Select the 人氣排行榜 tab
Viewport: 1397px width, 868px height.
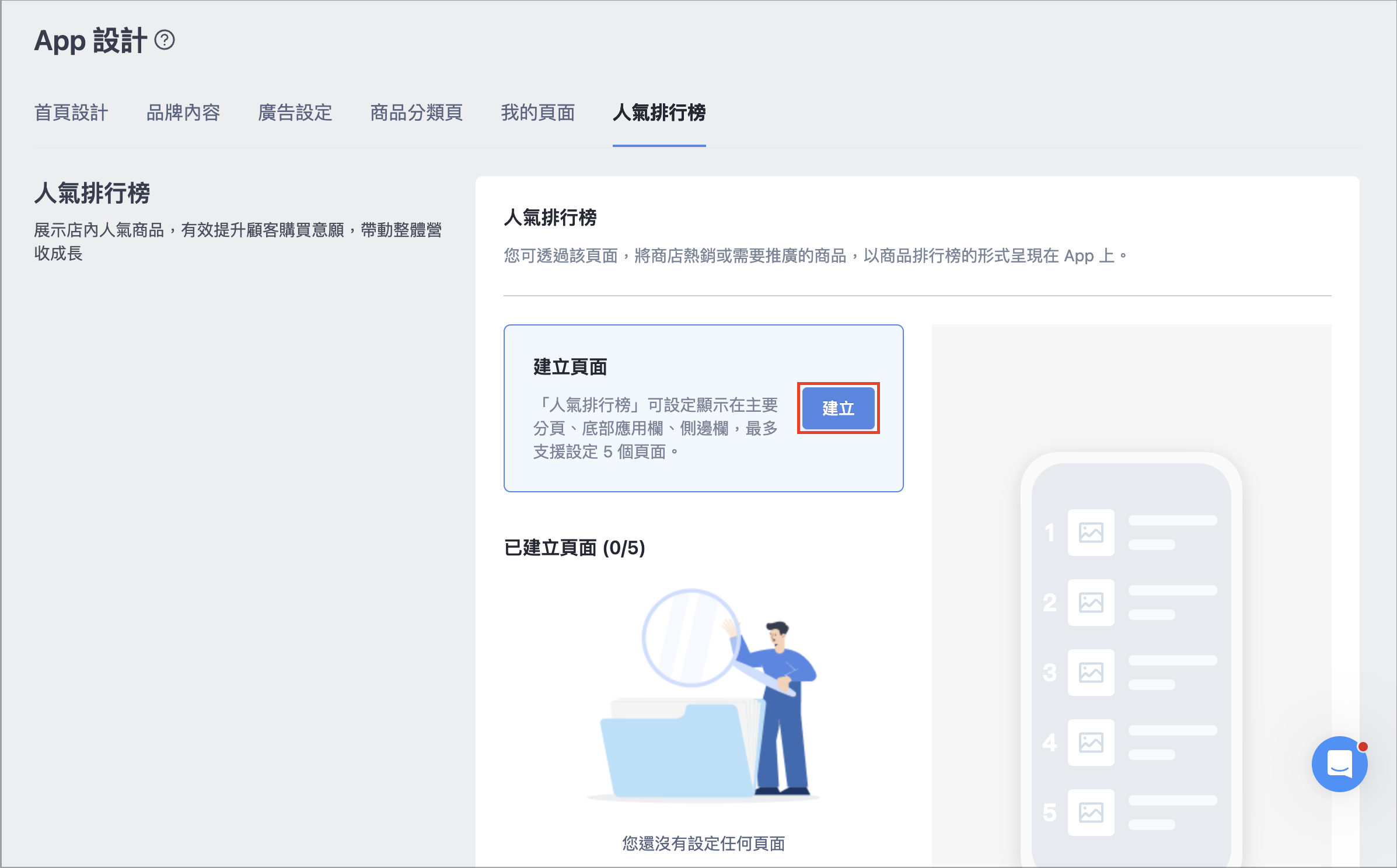(x=659, y=113)
